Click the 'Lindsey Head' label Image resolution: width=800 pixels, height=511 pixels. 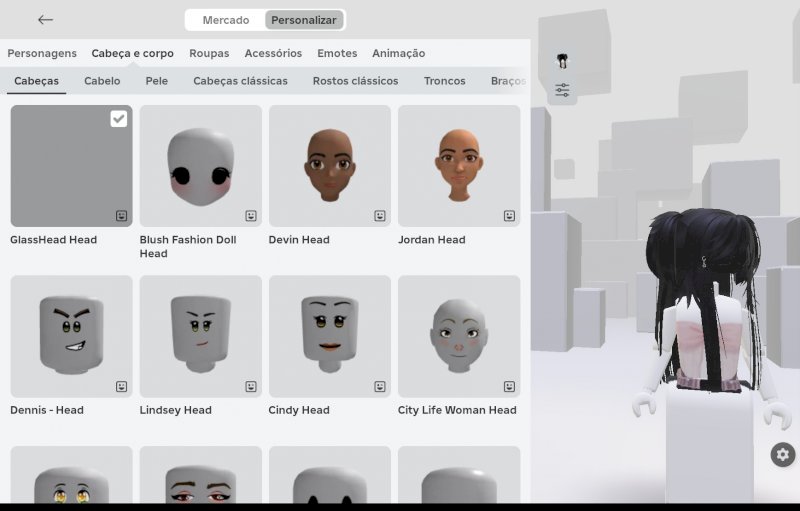click(x=176, y=410)
